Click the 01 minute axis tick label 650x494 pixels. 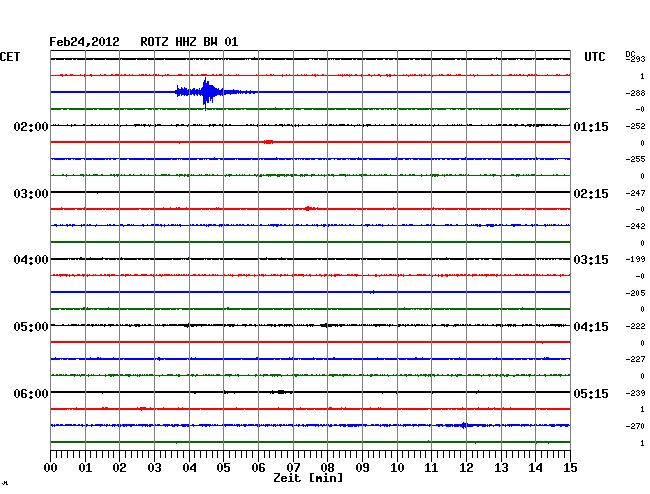click(85, 467)
